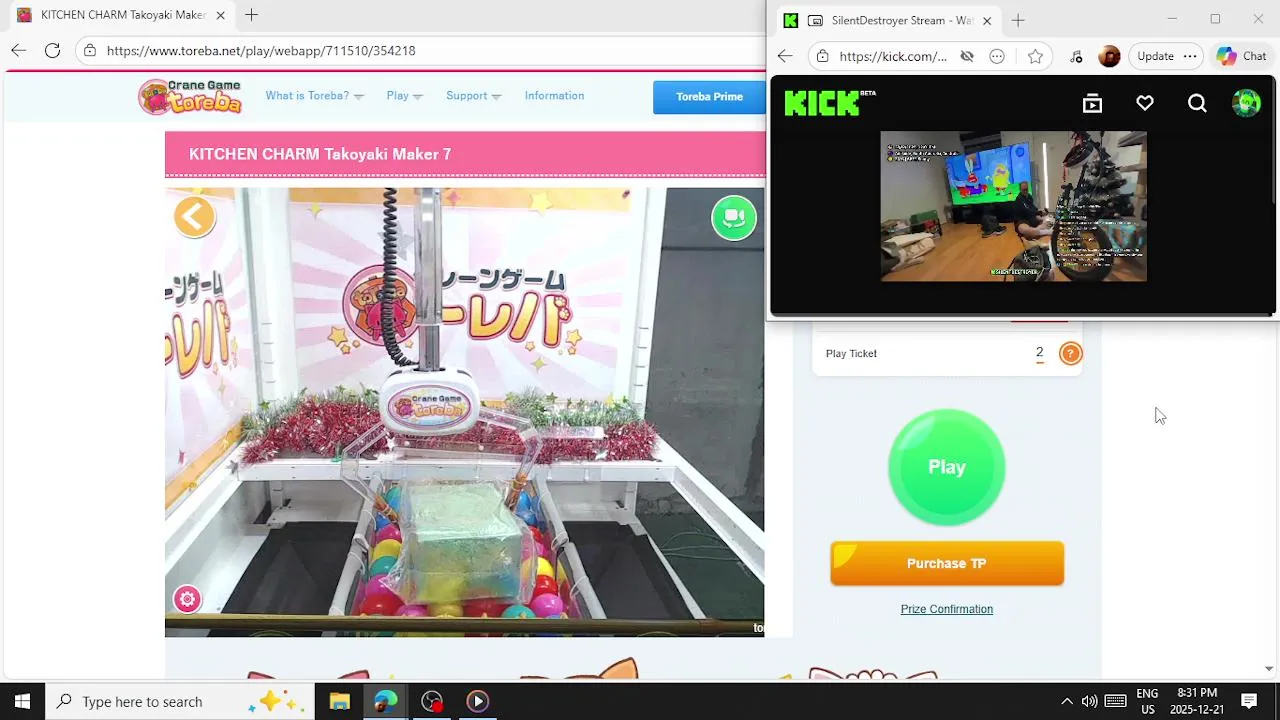Click the Purchase TP button
This screenshot has height=720, width=1280.
click(x=947, y=563)
